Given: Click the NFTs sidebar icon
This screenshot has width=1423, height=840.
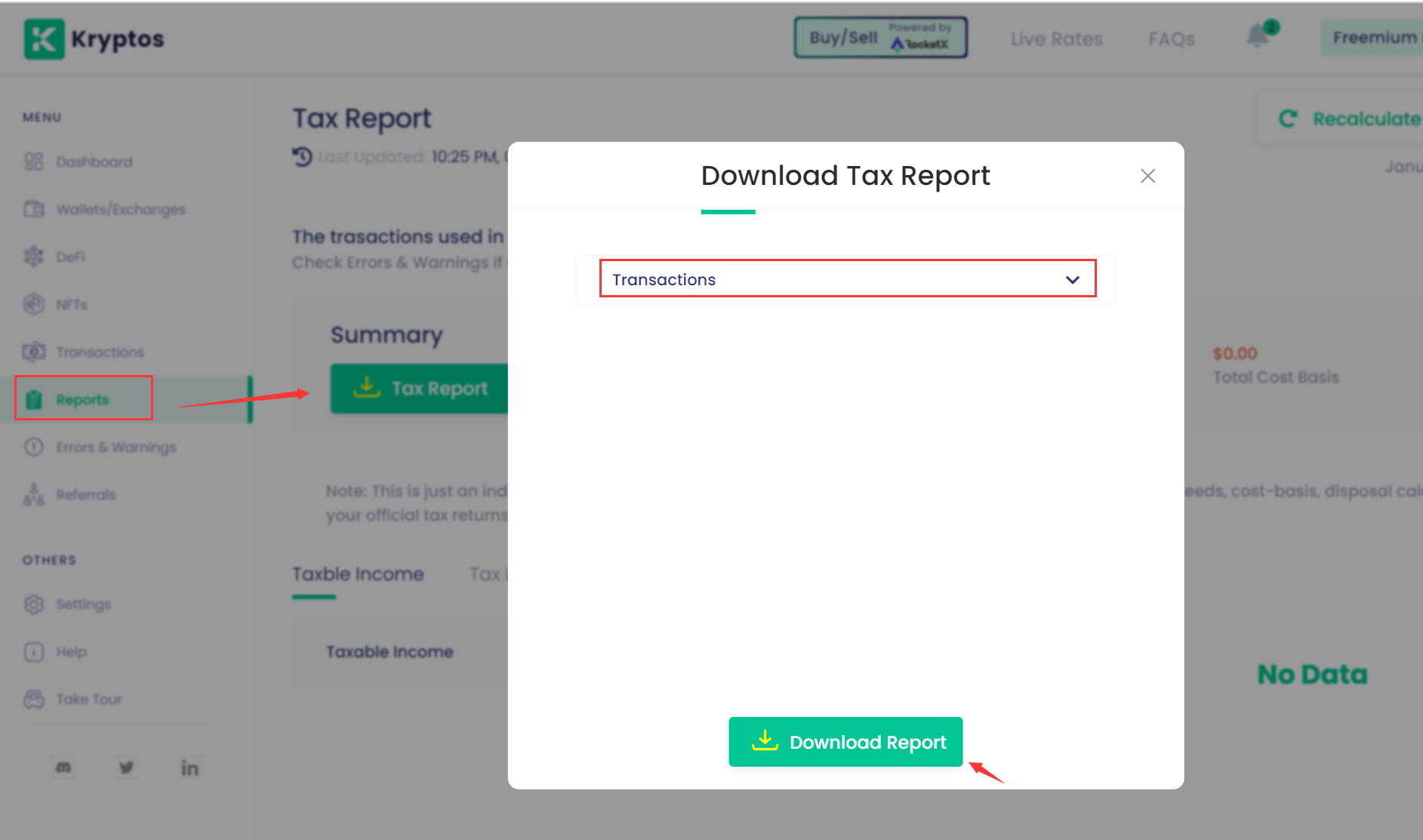Looking at the screenshot, I should (34, 304).
